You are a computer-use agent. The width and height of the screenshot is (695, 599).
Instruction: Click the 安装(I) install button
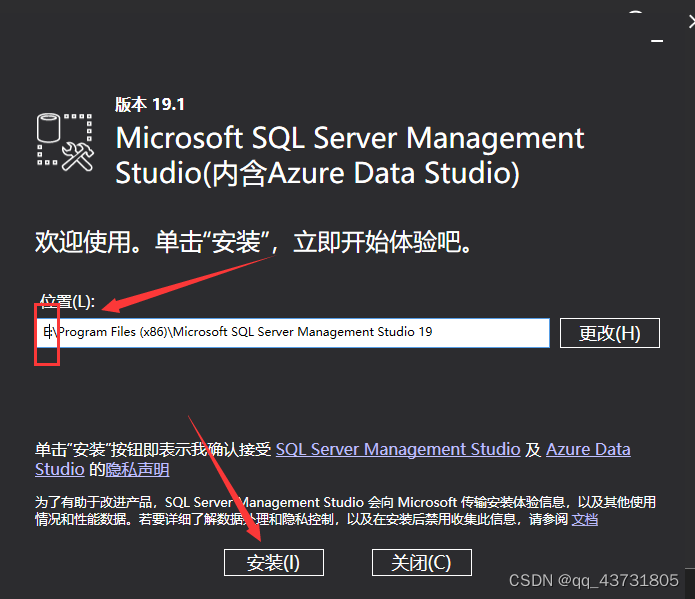tap(273, 563)
